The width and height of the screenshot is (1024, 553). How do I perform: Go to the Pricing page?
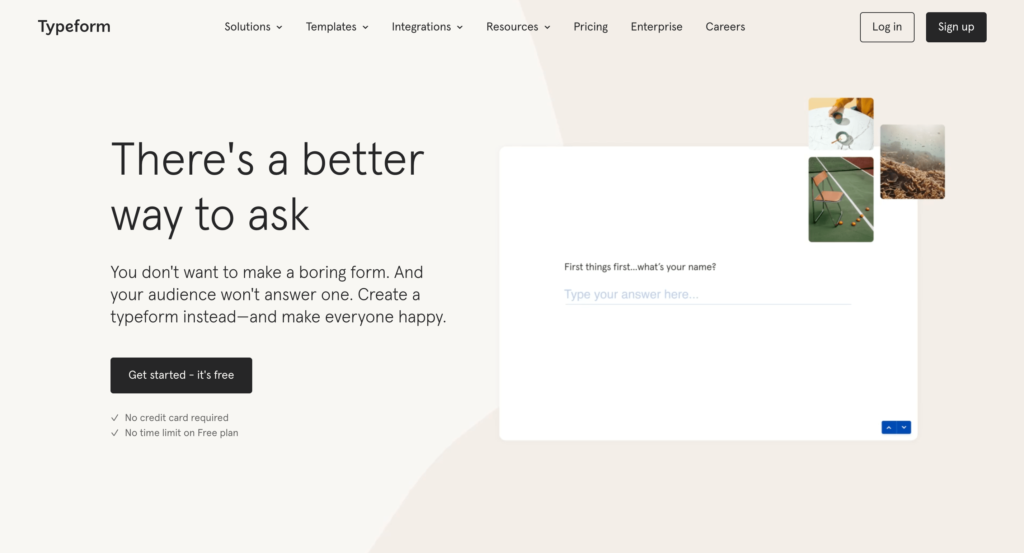590,27
